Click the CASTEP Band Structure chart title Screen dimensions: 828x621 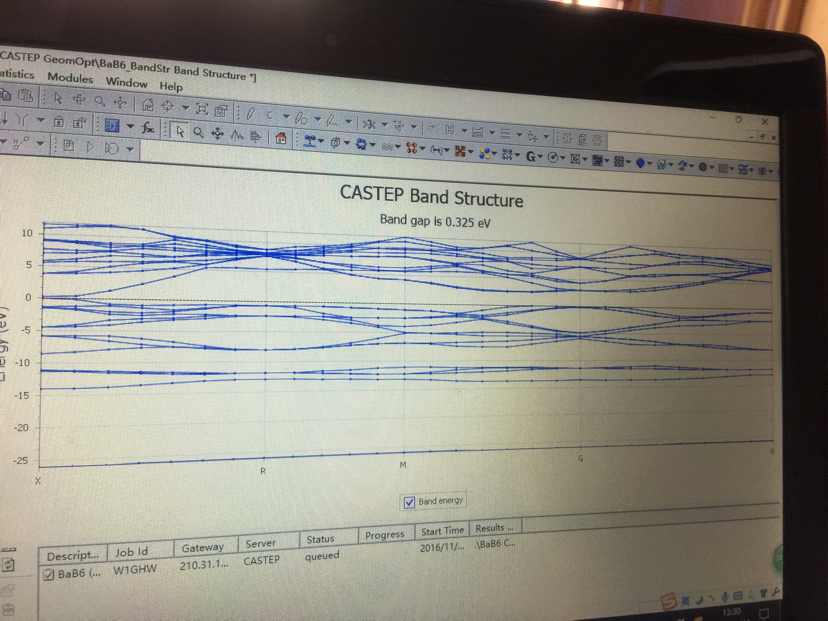(431, 196)
